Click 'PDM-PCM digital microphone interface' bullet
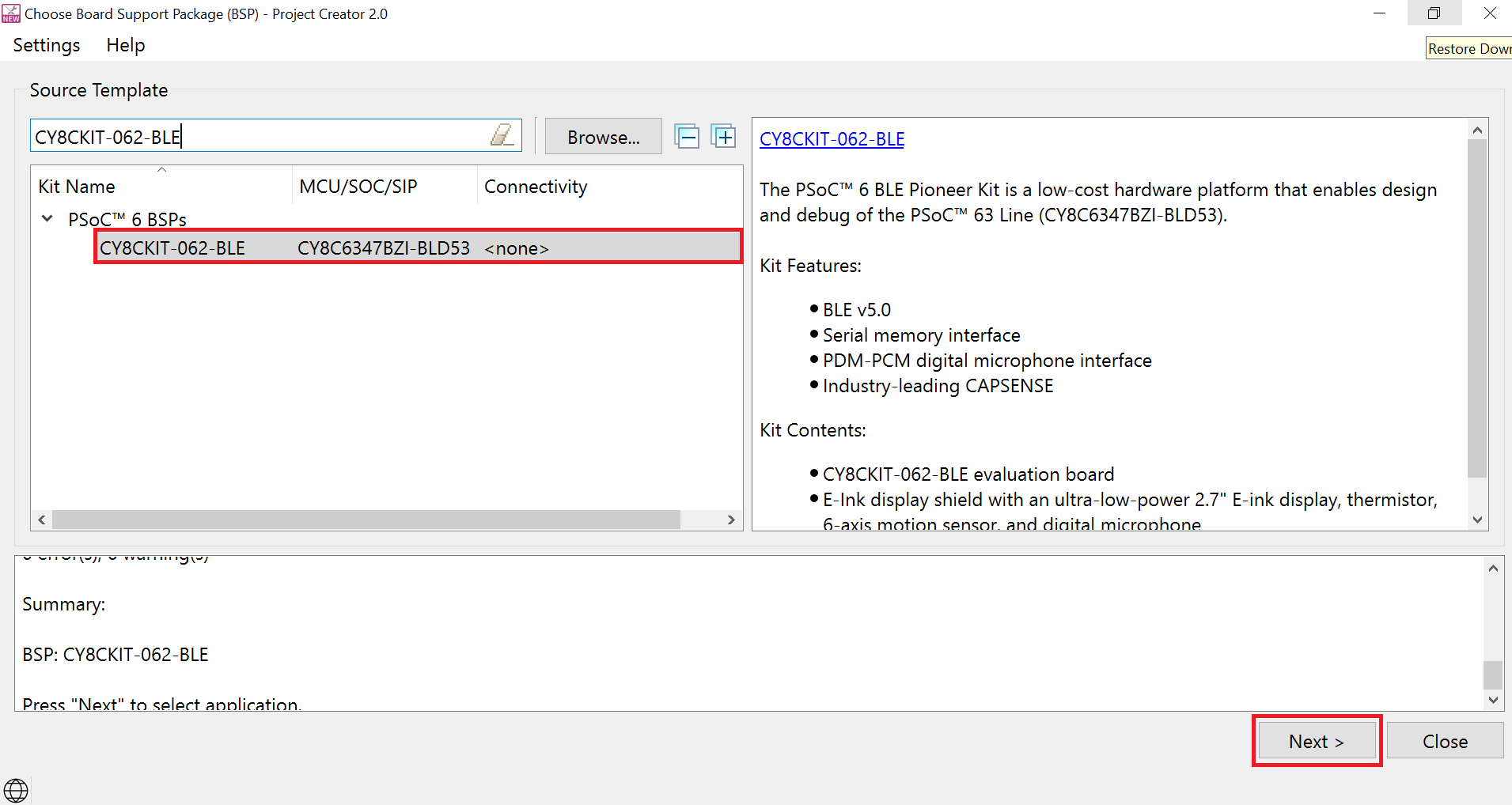Screen dimensions: 1512x805 point(987,361)
